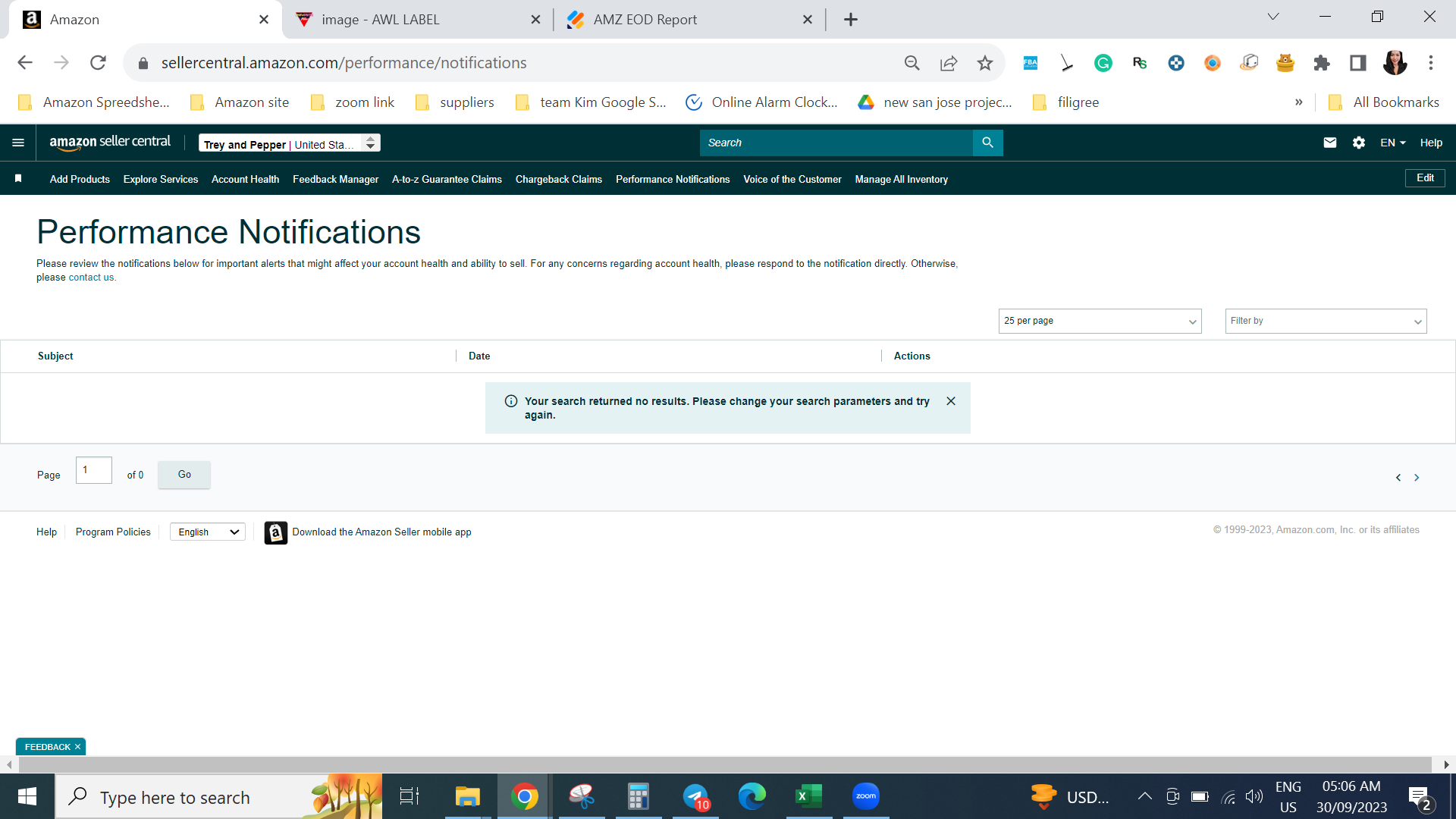Open the Help link in the footer

click(46, 532)
